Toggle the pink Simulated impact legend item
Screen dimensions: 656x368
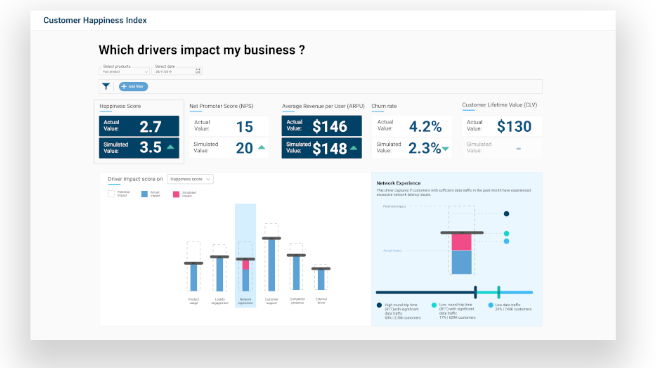(x=184, y=194)
